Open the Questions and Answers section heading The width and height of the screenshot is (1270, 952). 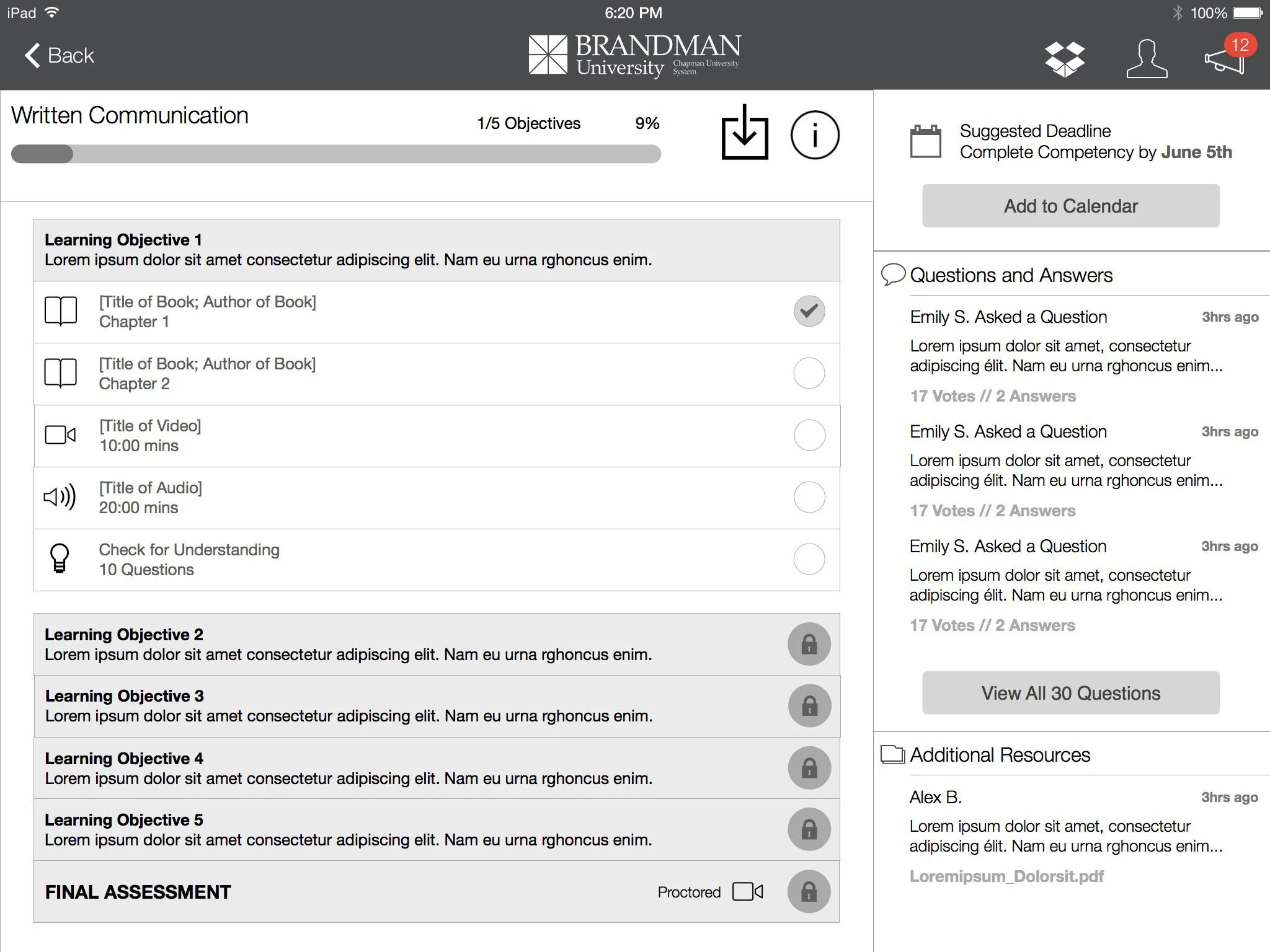1010,275
